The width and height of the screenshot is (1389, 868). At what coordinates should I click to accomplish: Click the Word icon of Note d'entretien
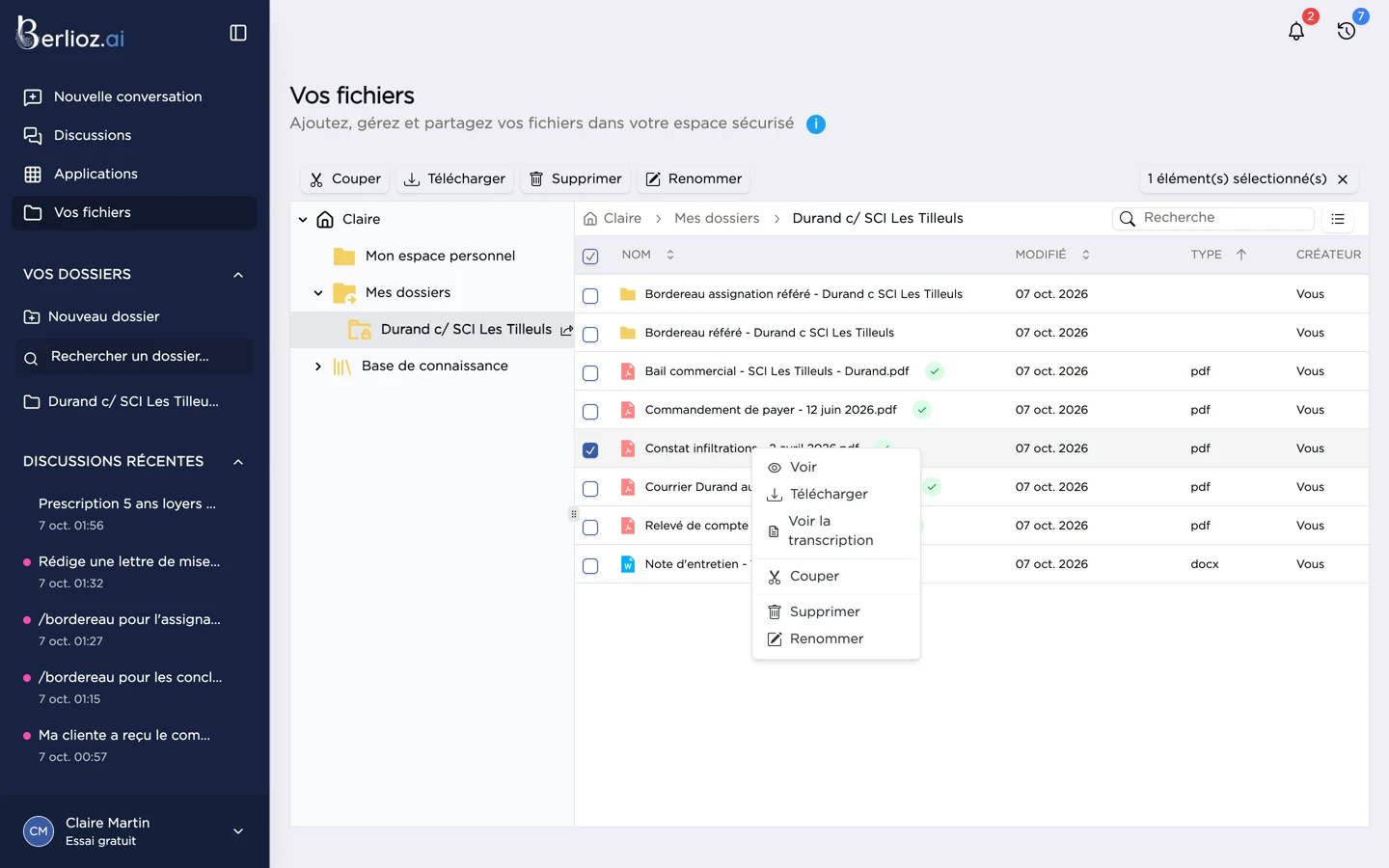628,564
